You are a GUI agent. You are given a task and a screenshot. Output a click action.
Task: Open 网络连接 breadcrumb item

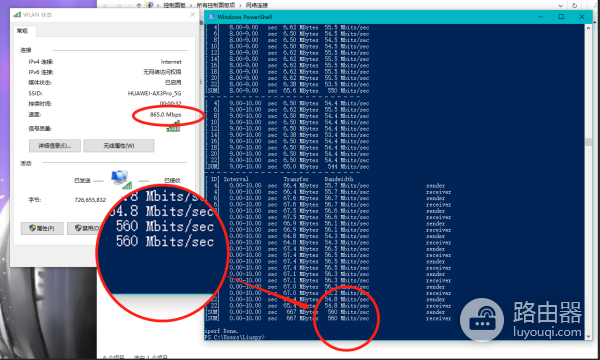click(256, 5)
